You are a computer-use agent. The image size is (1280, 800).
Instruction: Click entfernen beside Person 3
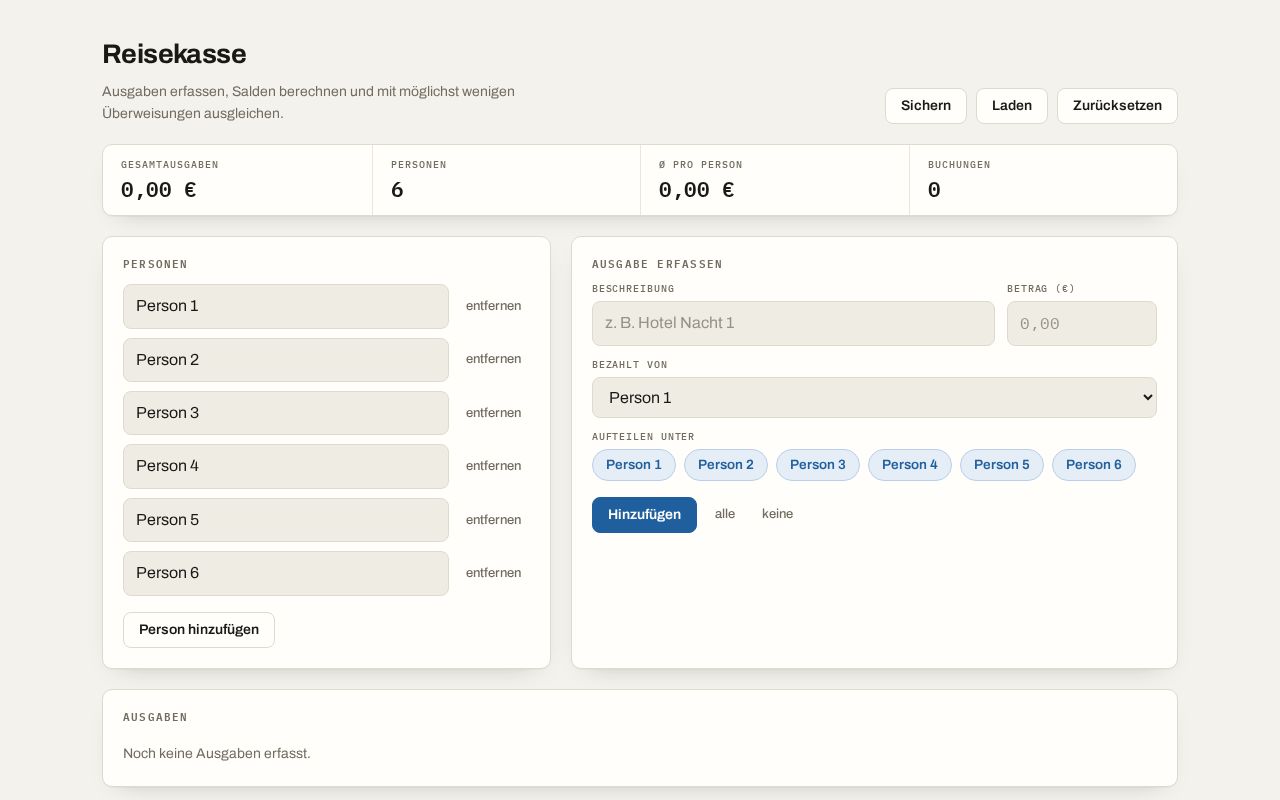click(493, 413)
